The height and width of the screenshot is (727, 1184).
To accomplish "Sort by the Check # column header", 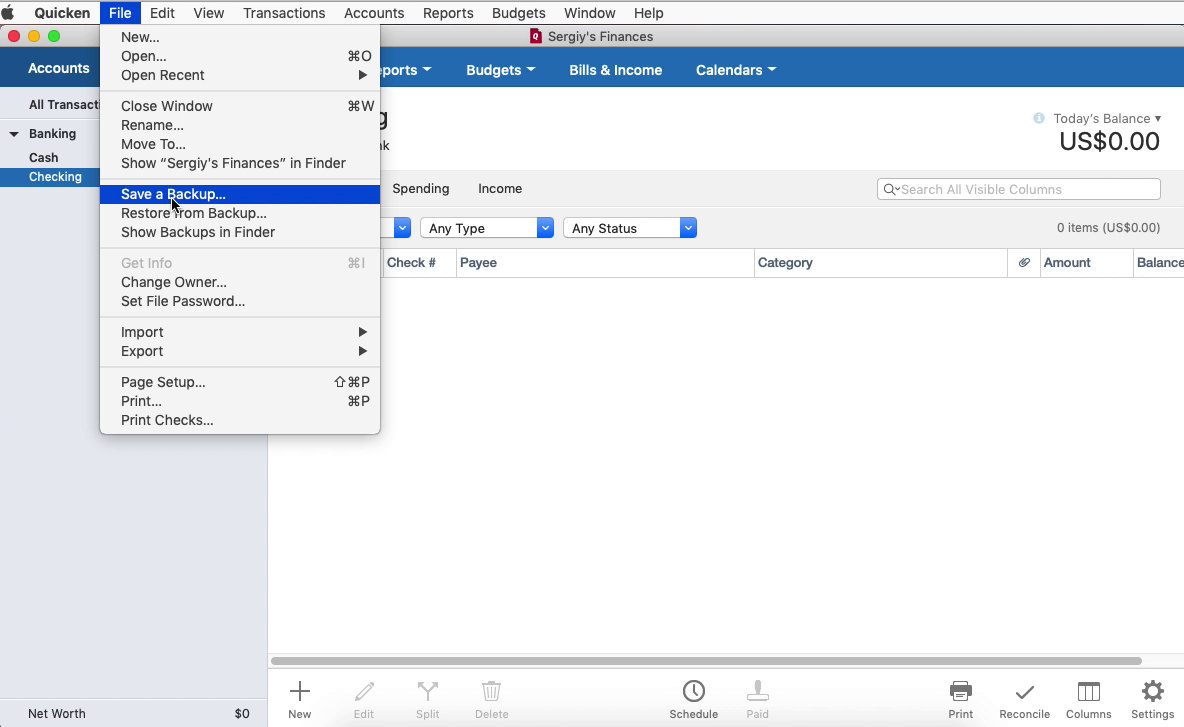I will pyautogui.click(x=419, y=263).
